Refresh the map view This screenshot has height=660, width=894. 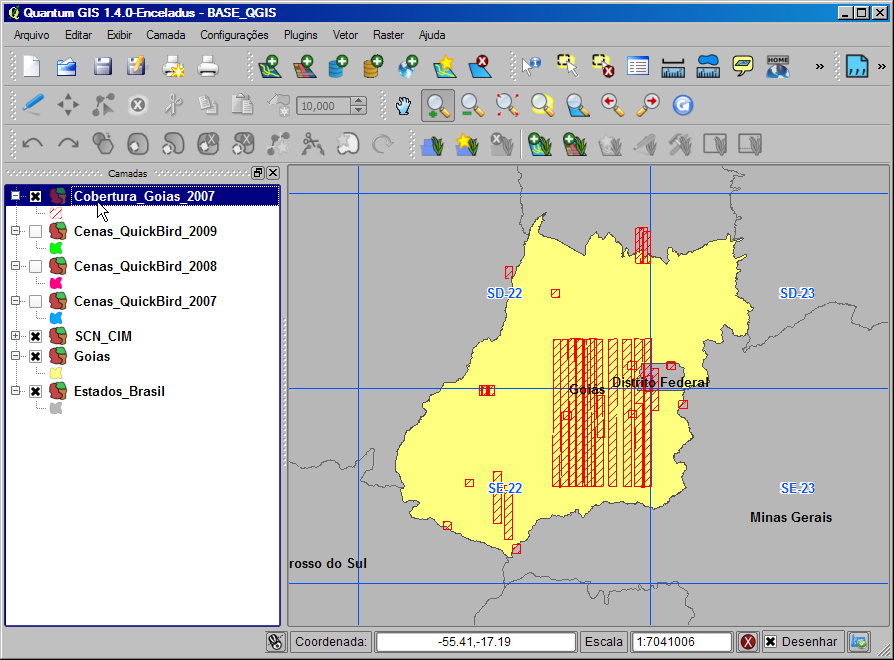click(x=682, y=105)
